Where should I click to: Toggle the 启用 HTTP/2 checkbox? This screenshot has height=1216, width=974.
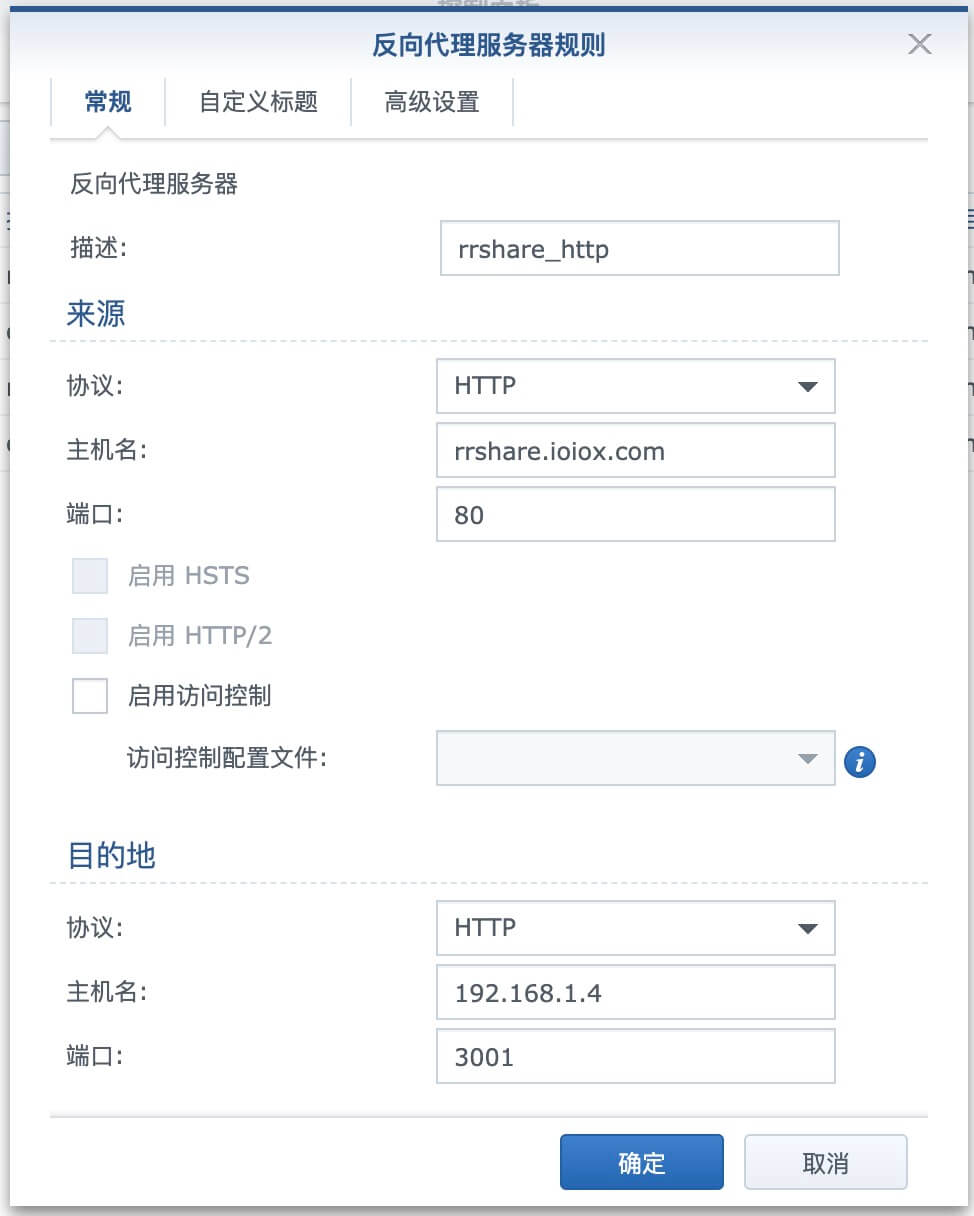tap(90, 636)
